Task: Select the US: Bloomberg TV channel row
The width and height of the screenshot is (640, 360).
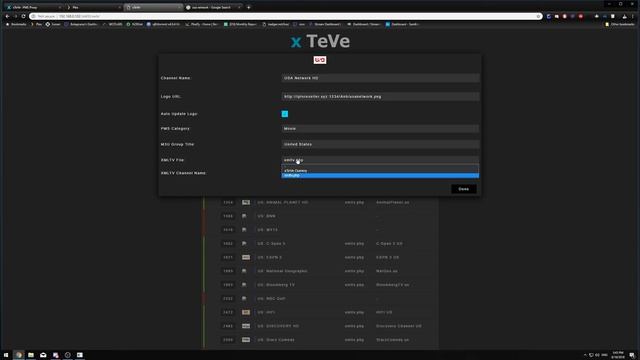Action: pyautogui.click(x=321, y=285)
